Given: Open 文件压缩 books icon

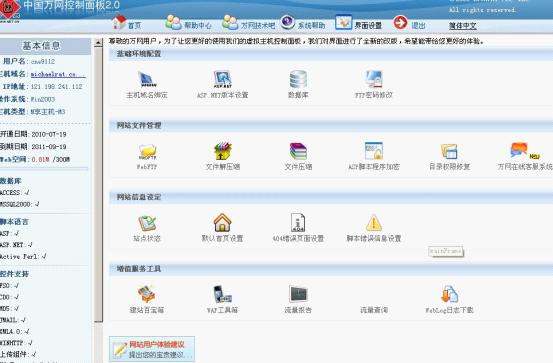Looking at the screenshot, I should (x=298, y=151).
